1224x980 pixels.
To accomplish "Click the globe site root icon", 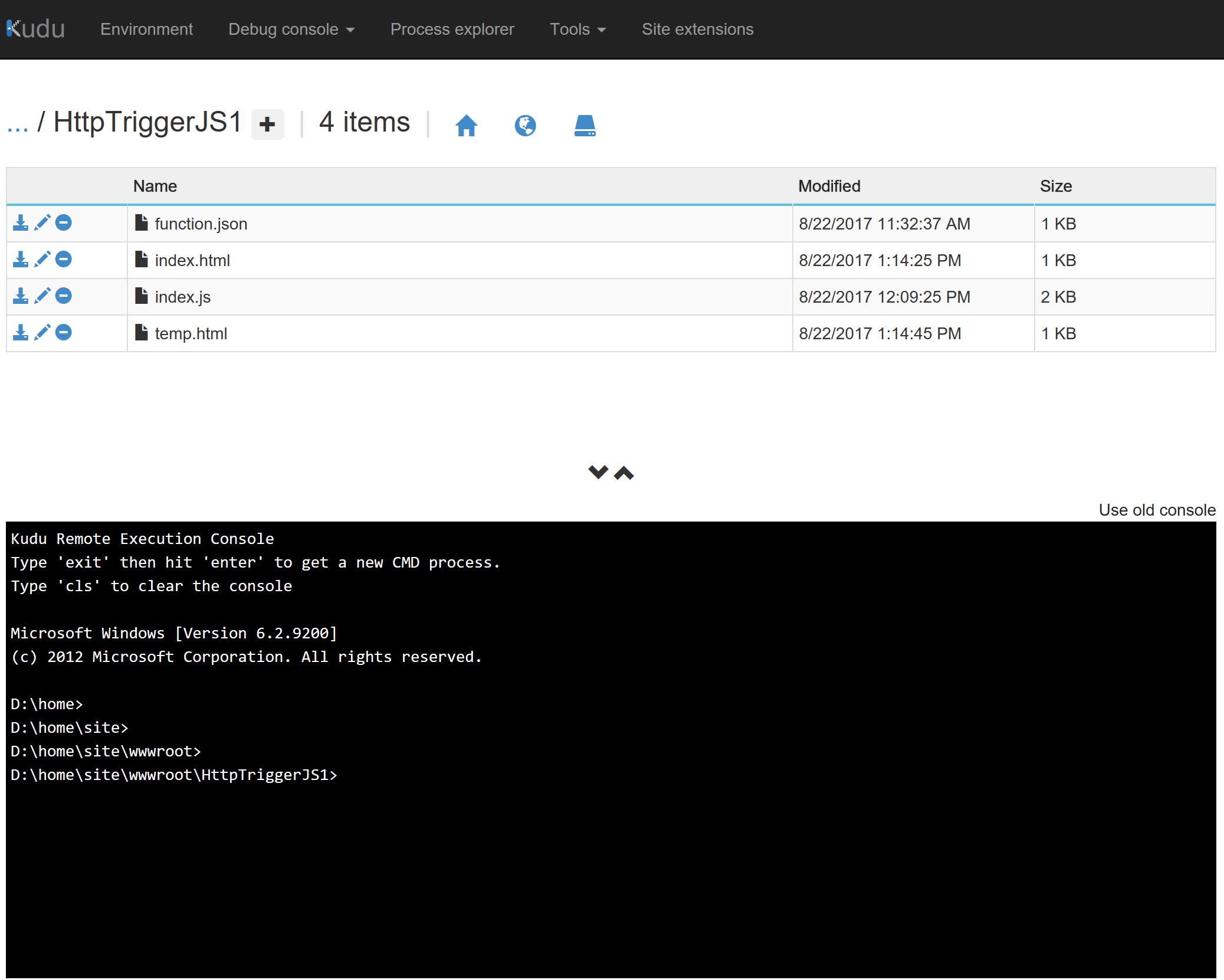I will pos(525,125).
